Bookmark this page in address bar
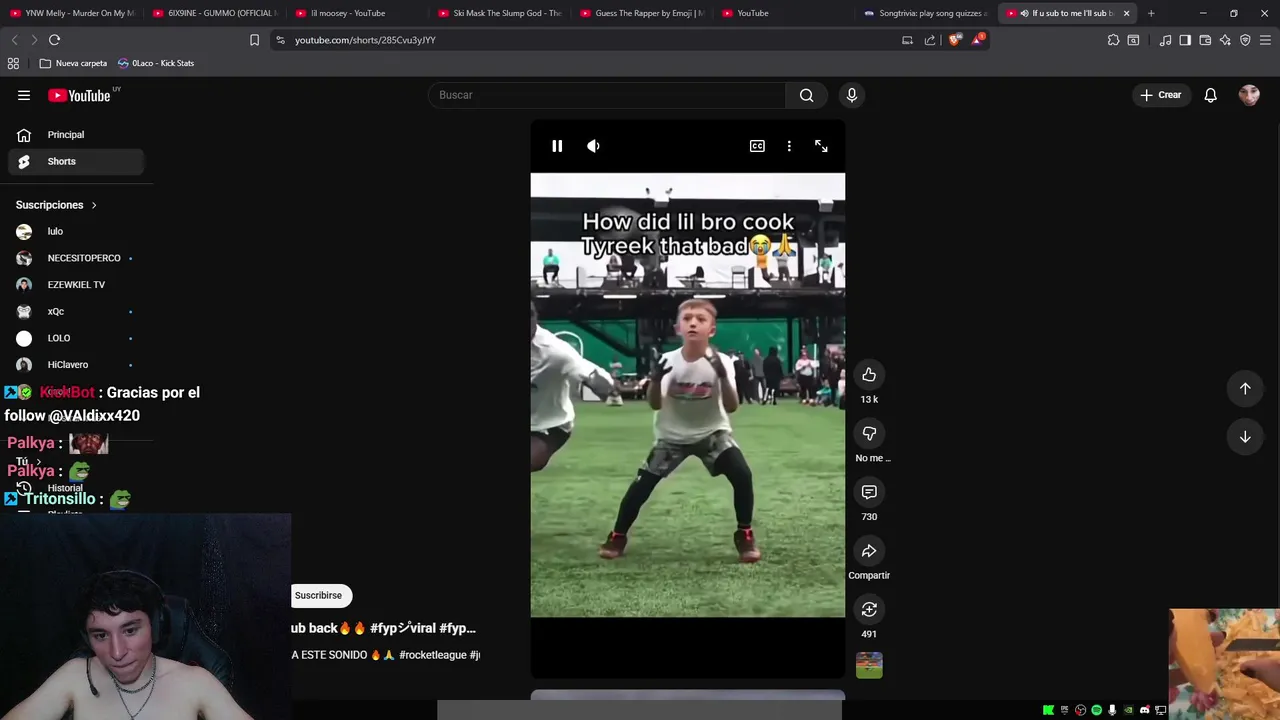This screenshot has height=720, width=1280. point(254,40)
